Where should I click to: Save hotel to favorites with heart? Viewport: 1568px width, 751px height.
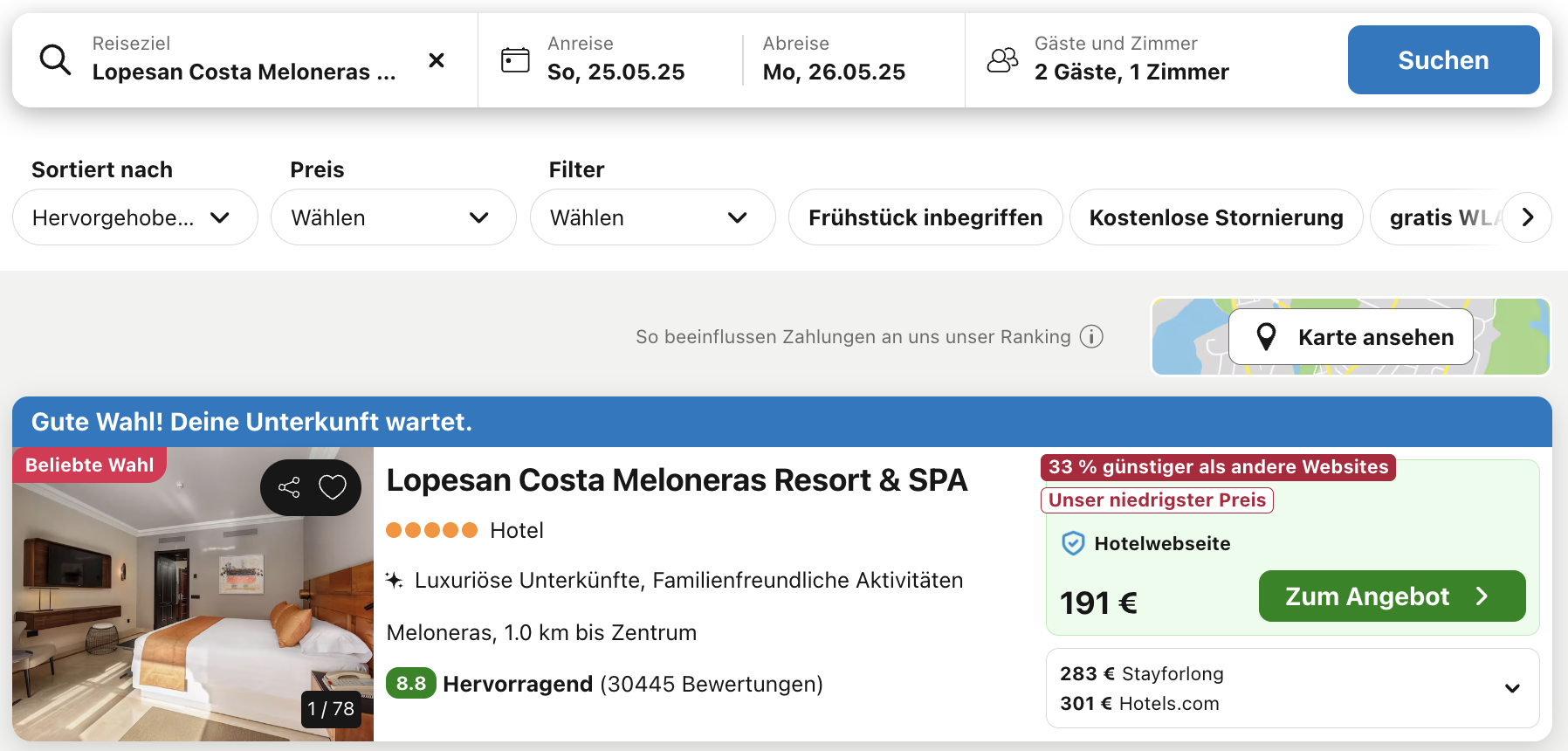pos(333,487)
